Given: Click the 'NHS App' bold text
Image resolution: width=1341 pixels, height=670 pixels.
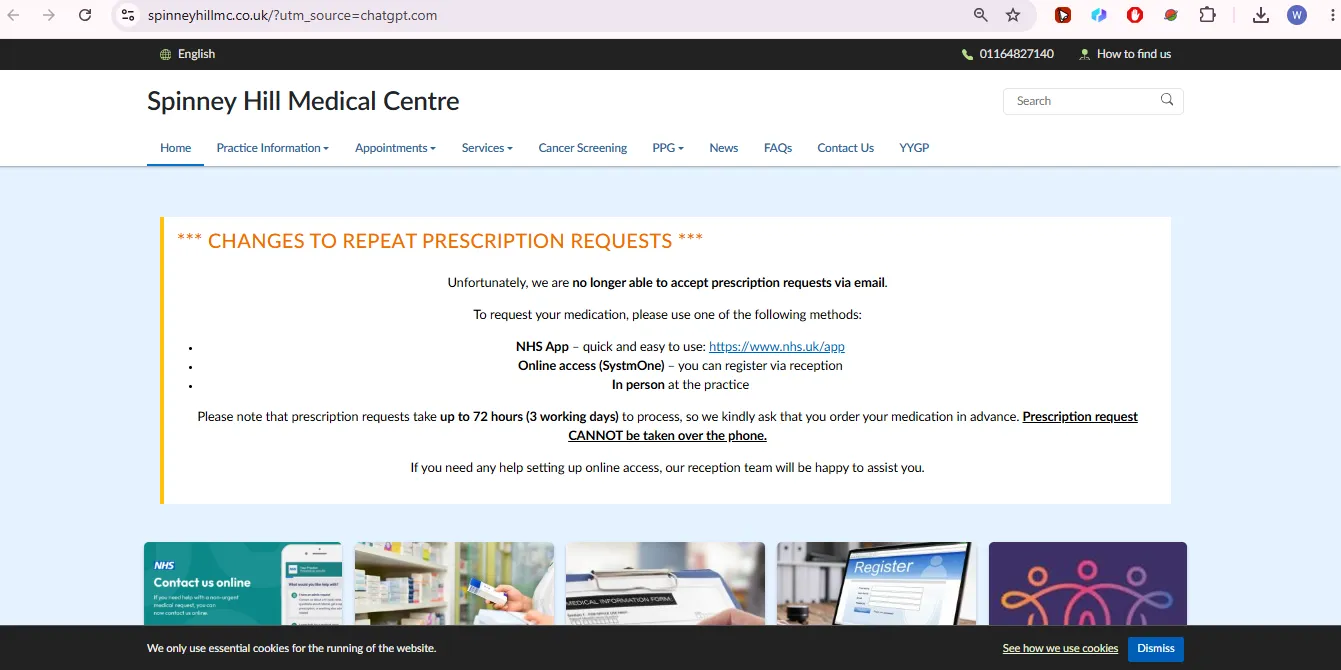Looking at the screenshot, I should coord(542,347).
